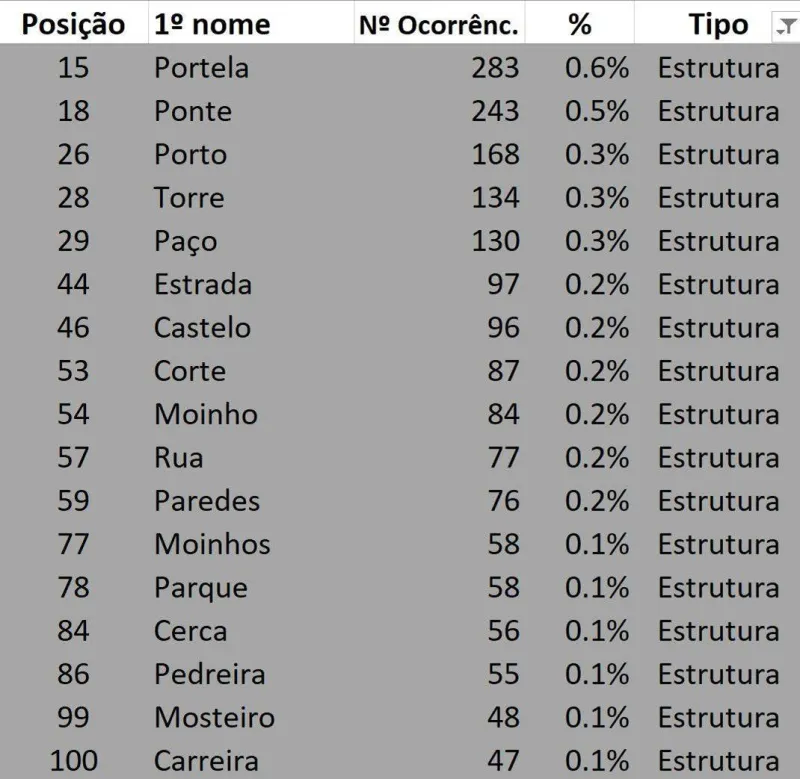Image resolution: width=800 pixels, height=779 pixels.
Task: Select the percent cell in Porto row
Action: [580, 155]
